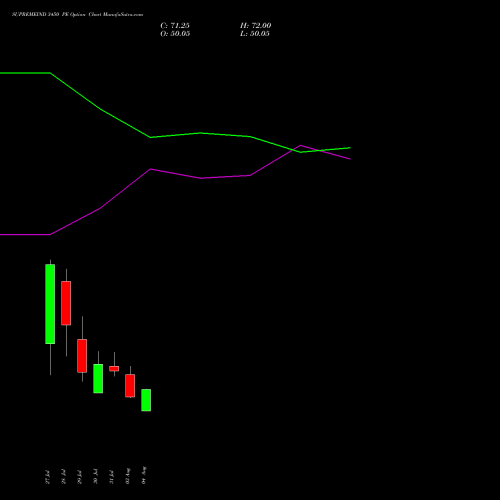Screen dimensions: 500x500
Task: Select the red candle for 28 Jul
Action: coord(66,303)
